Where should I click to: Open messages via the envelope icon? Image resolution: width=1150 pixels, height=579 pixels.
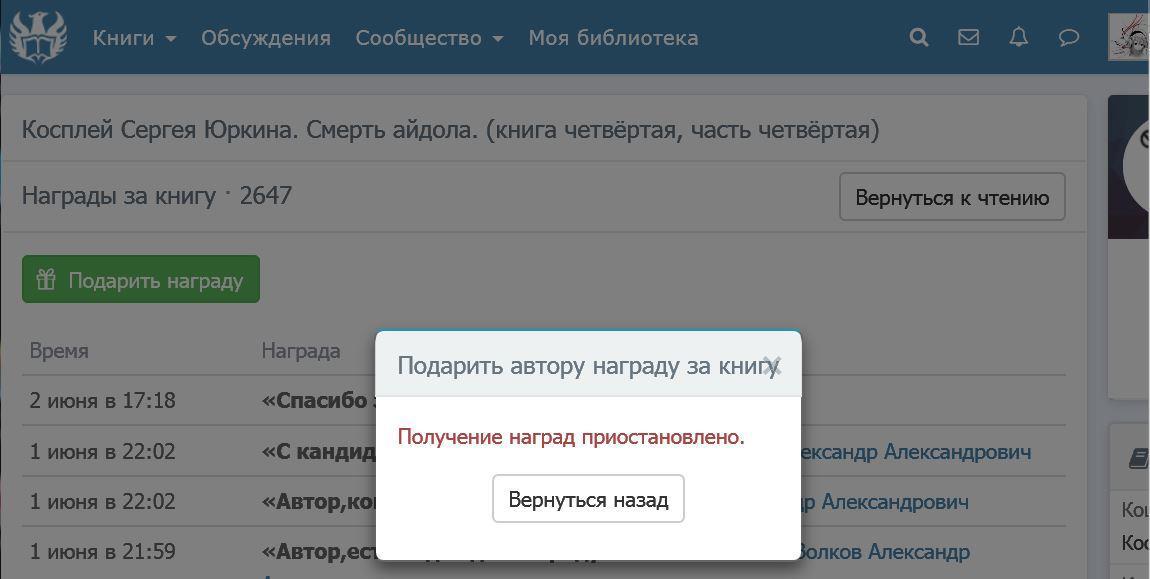tap(968, 38)
